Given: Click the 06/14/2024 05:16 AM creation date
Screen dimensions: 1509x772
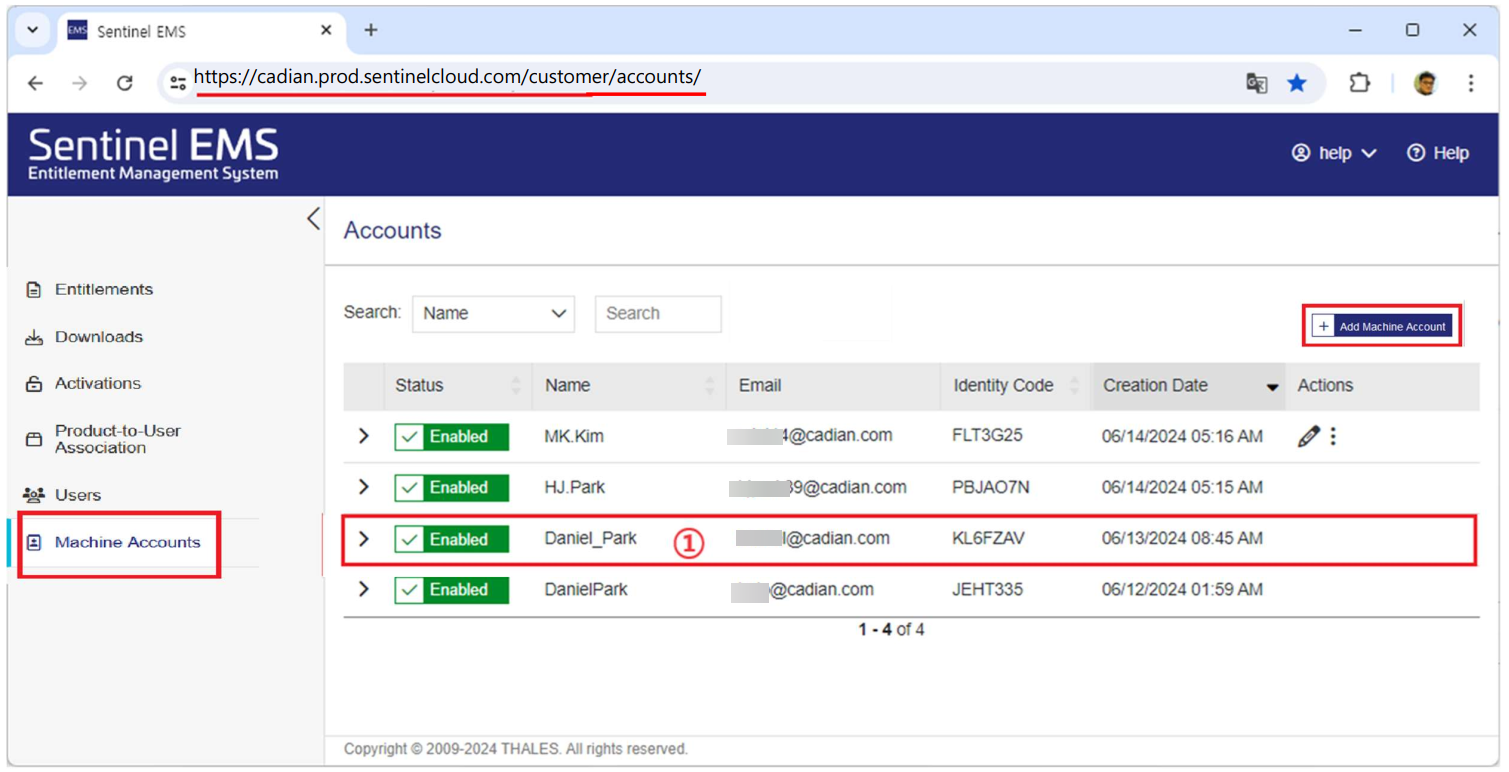Looking at the screenshot, I should [1182, 436].
